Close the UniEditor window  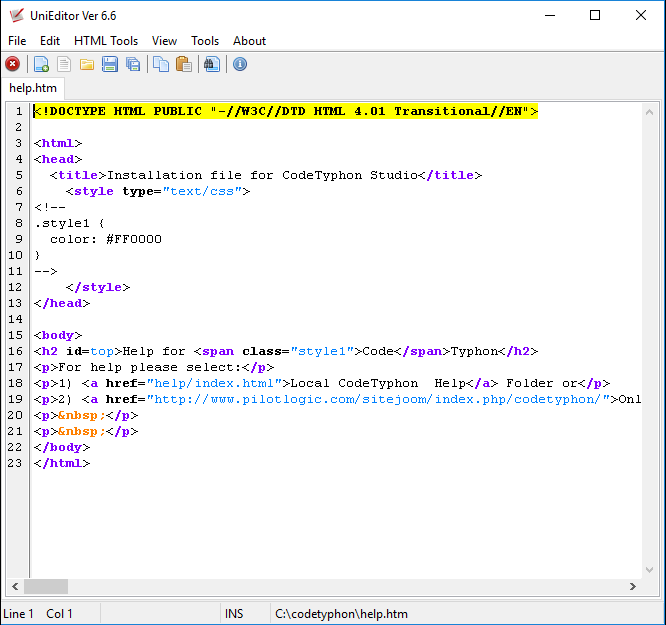(x=641, y=15)
